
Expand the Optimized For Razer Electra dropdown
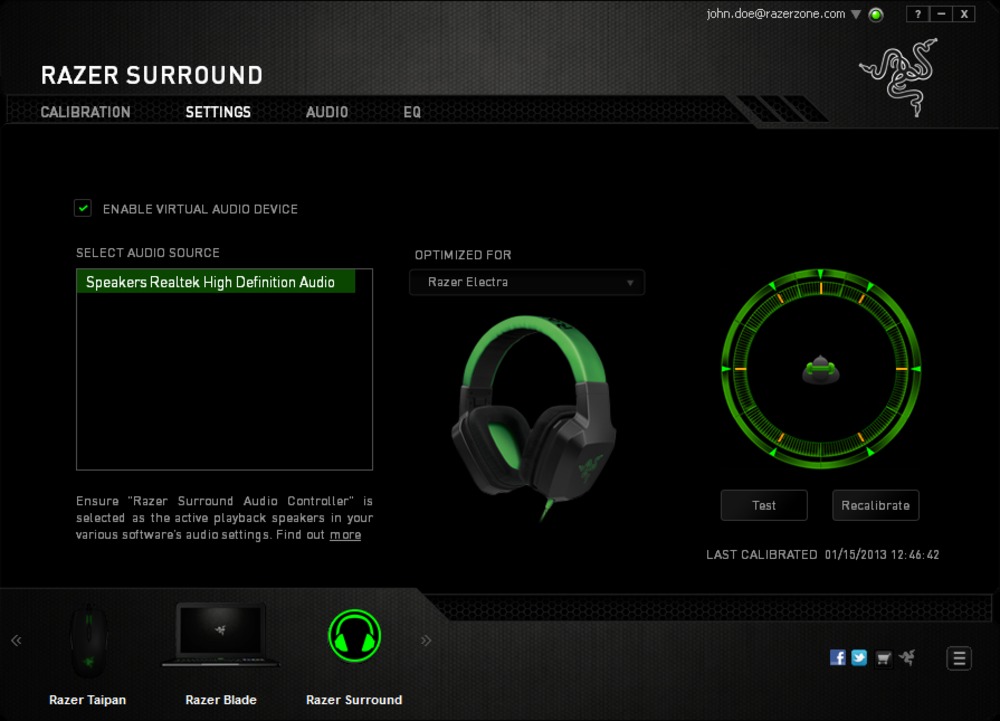click(527, 282)
